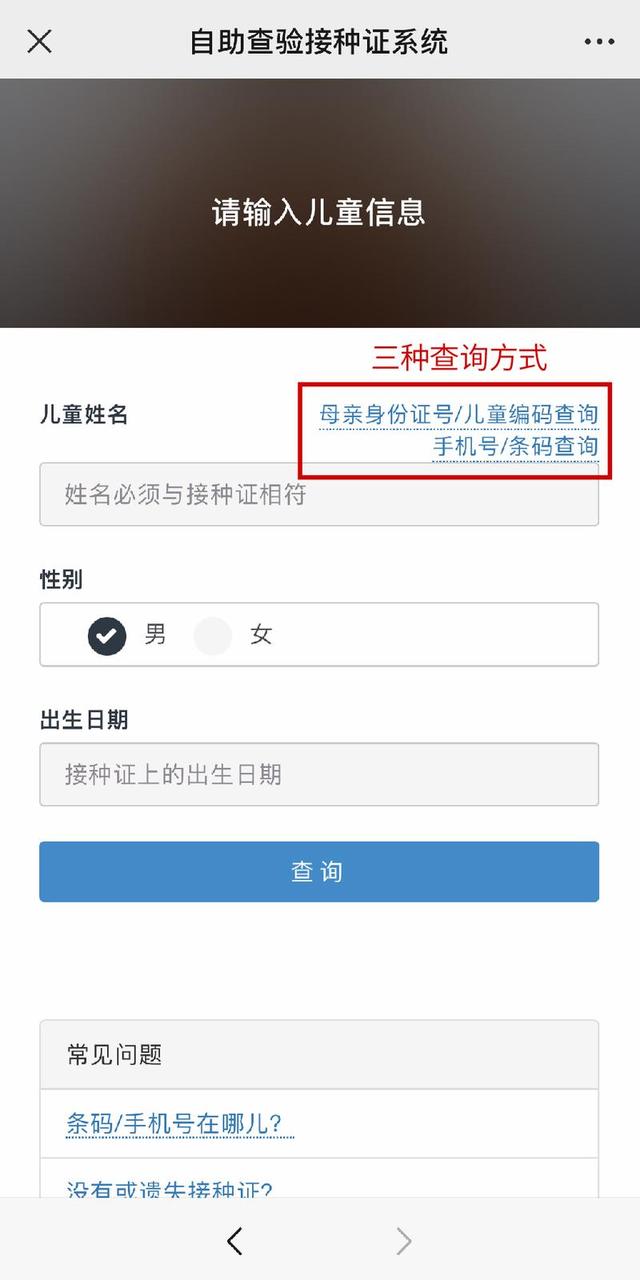
Task: Tap the bottom forward arrow icon
Action: 404,1241
